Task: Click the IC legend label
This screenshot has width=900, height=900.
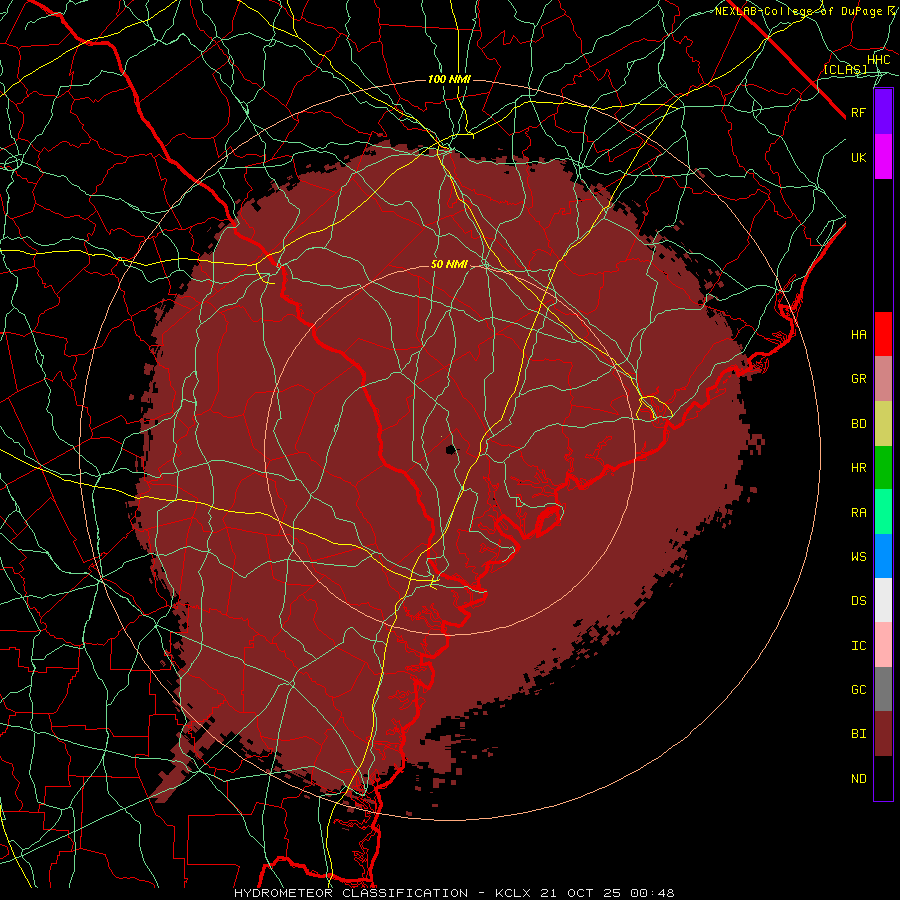Action: [x=859, y=646]
